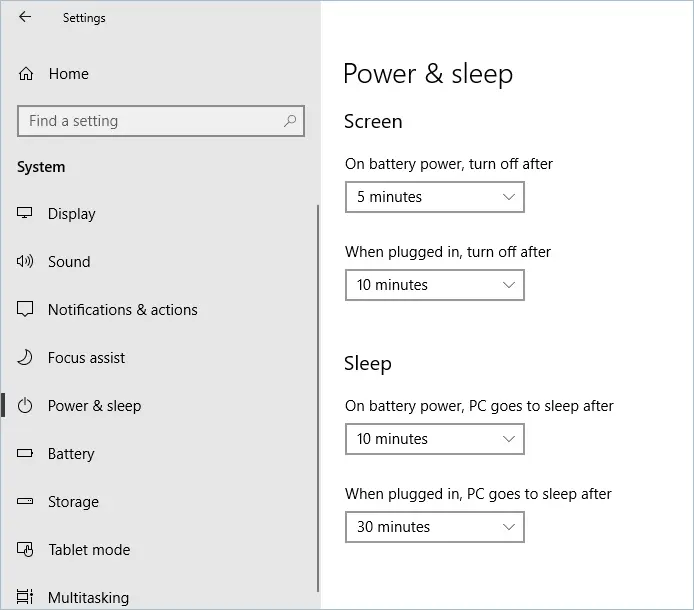Click the search magnifier icon
The width and height of the screenshot is (694, 610).
pos(290,121)
